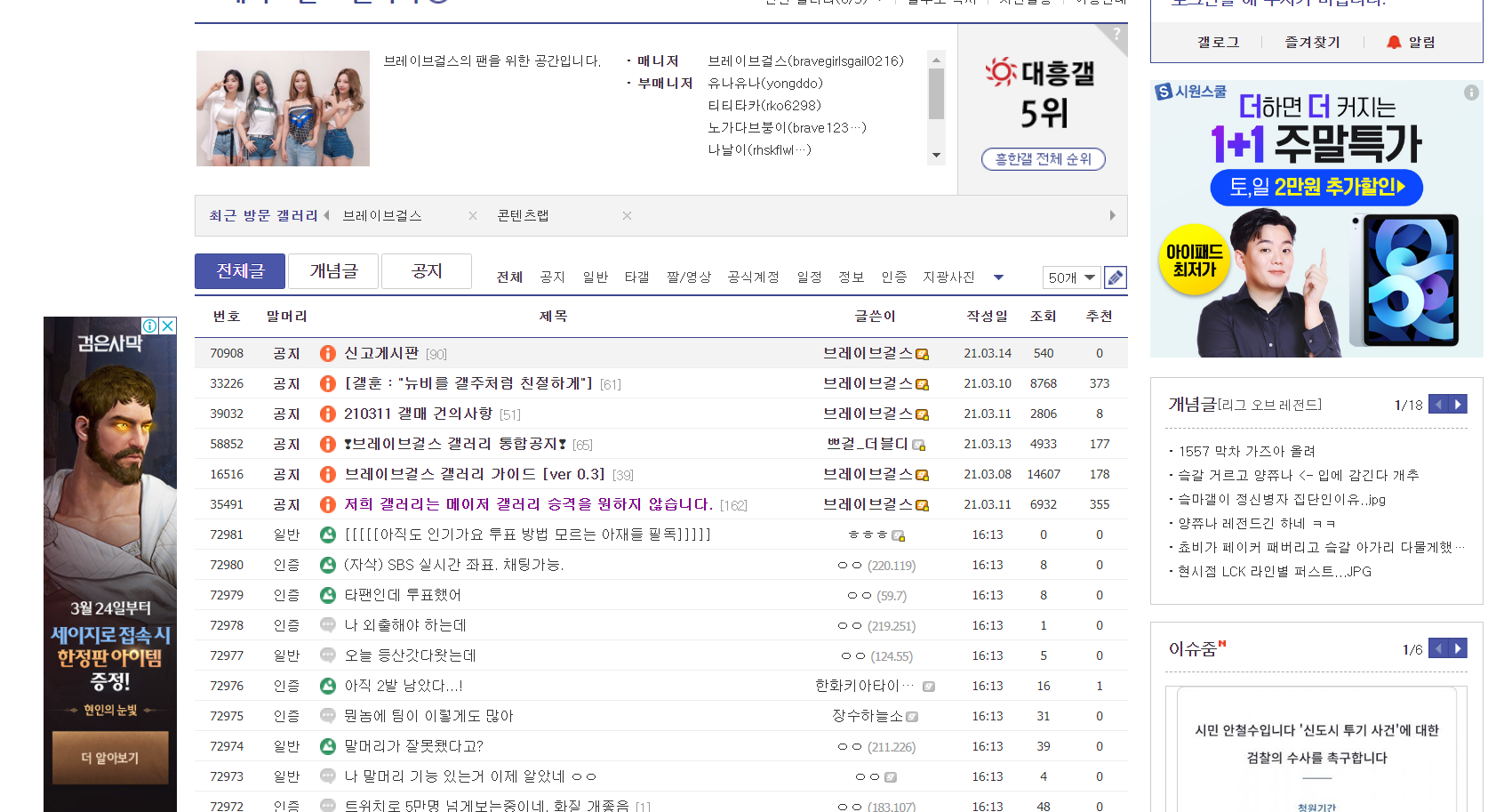Click the 조회 column header
Screen dimensions: 1512x812
pos(1044,317)
